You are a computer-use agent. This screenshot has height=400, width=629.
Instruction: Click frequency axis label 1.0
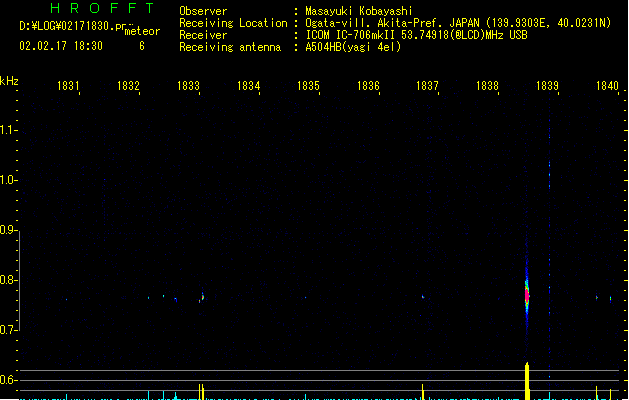point(8,180)
